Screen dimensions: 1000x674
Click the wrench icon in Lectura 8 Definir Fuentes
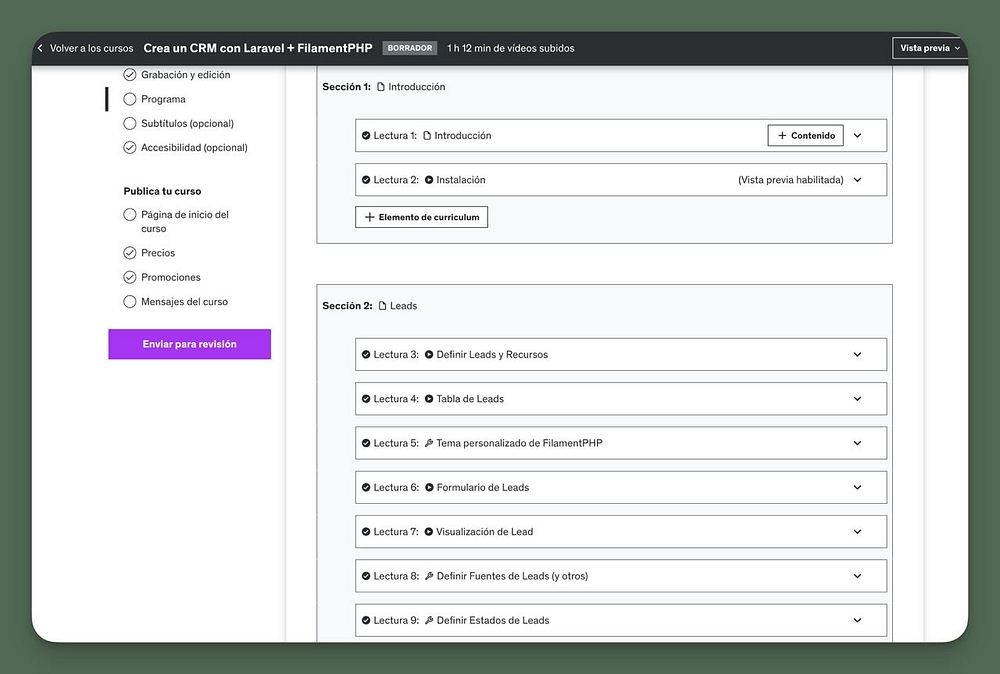[x=429, y=576]
